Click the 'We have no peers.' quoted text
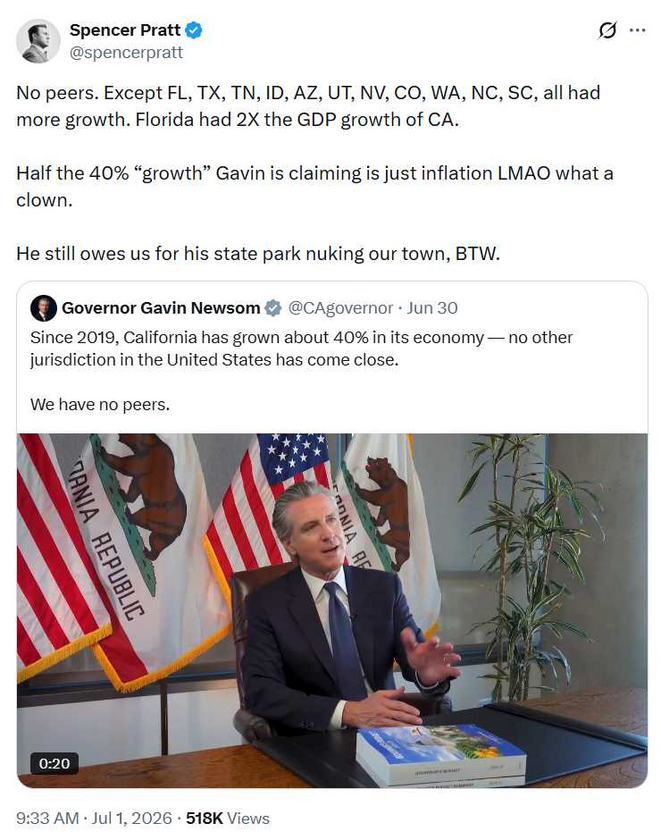The width and height of the screenshot is (661, 840). [100, 404]
